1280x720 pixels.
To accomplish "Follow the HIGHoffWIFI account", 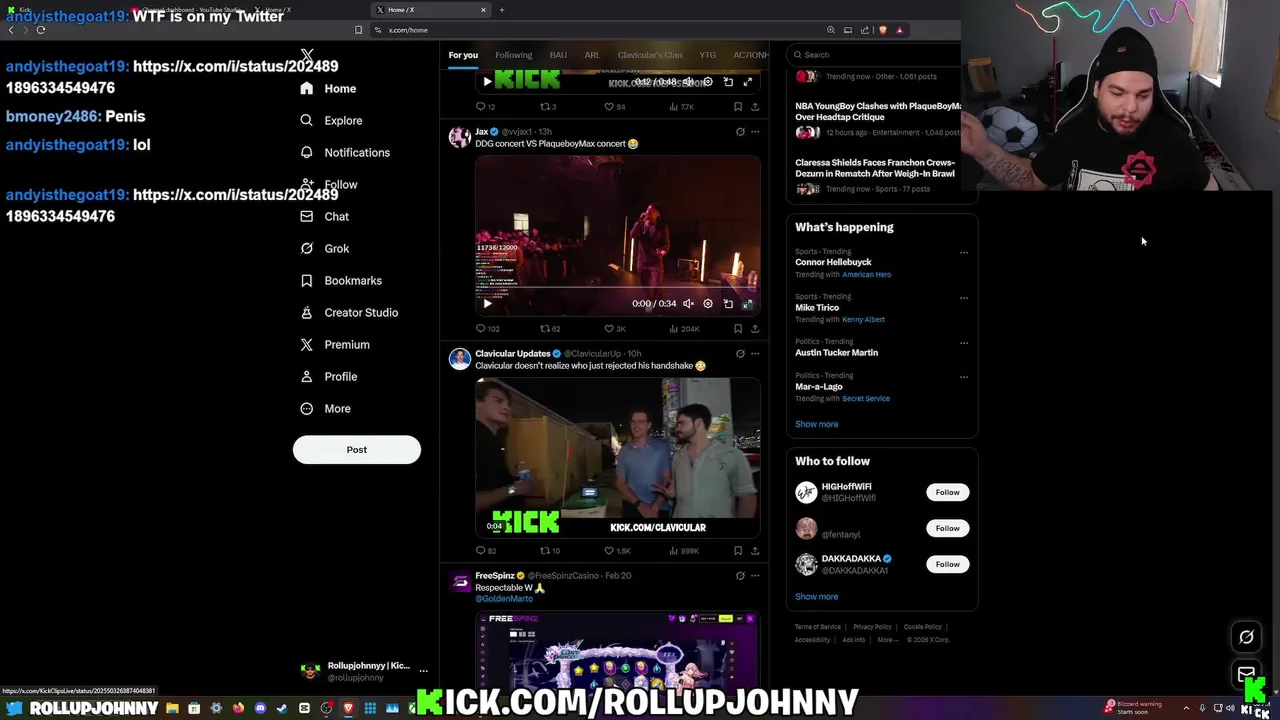I will (947, 492).
